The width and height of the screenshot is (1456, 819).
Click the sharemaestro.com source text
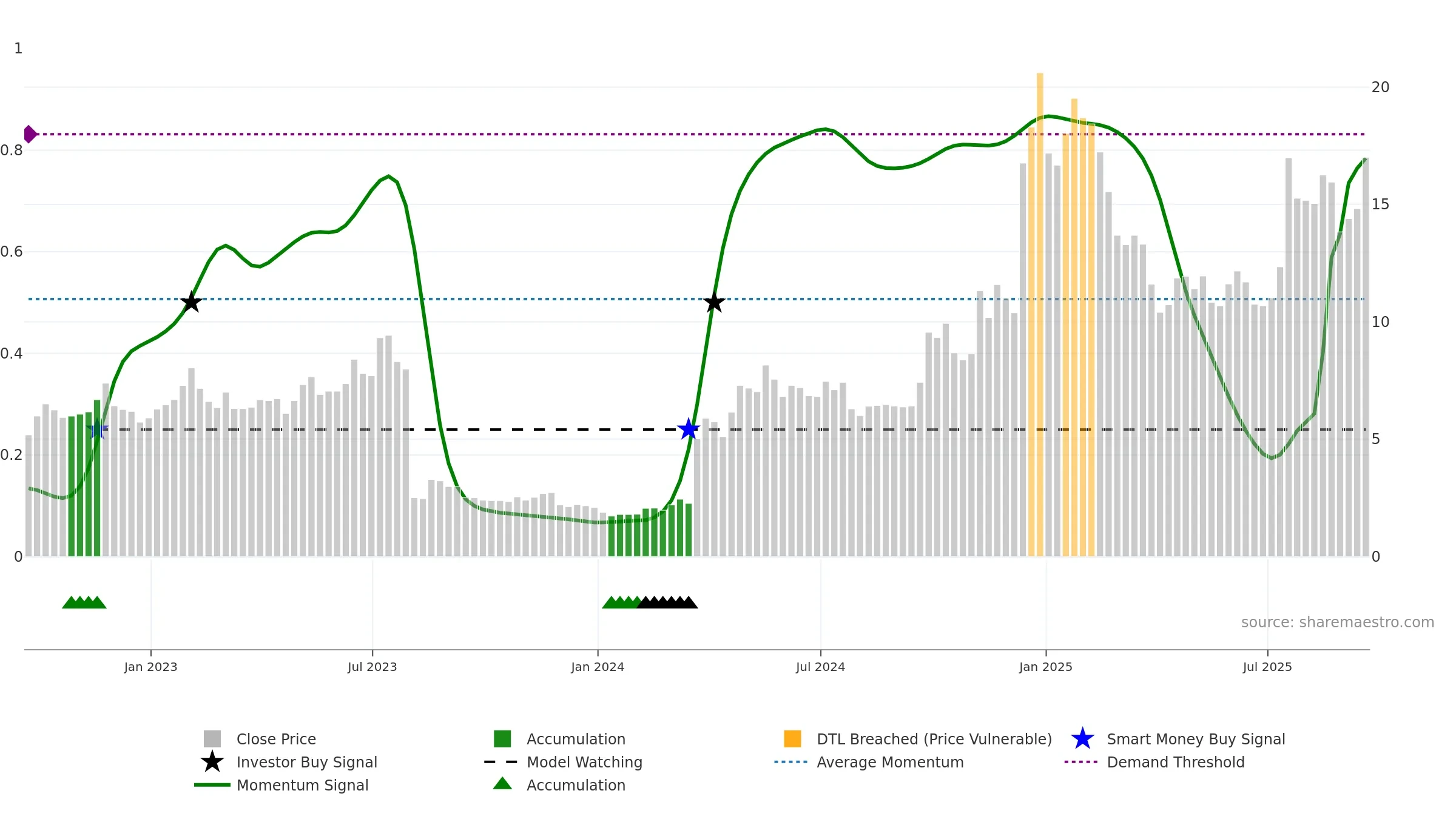[x=1338, y=622]
